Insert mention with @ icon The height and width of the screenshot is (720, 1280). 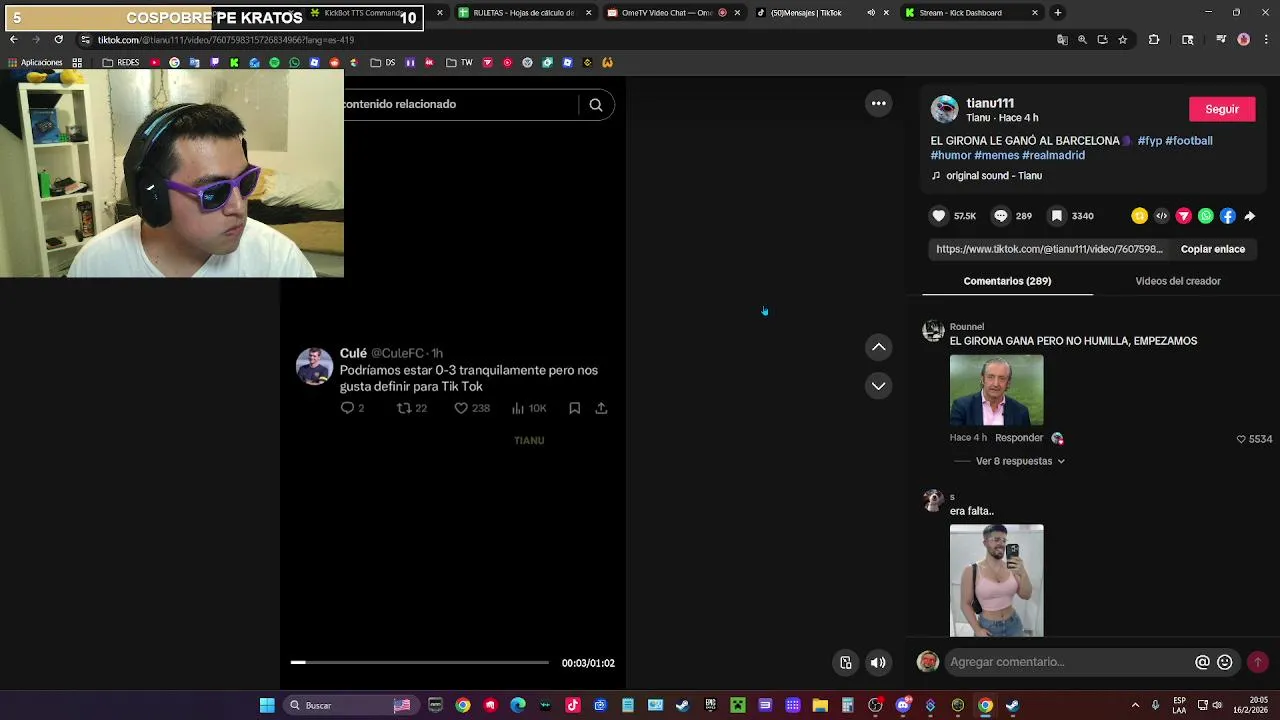coord(1203,662)
